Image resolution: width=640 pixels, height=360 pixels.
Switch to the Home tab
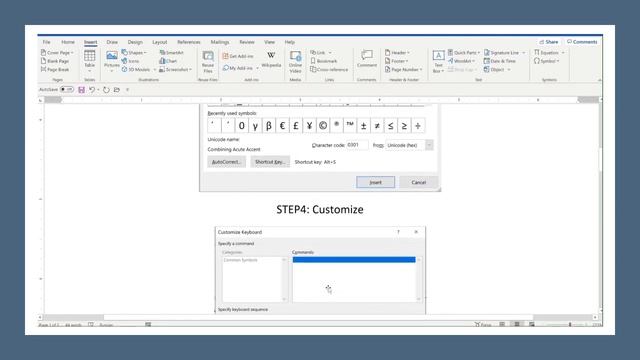point(68,42)
